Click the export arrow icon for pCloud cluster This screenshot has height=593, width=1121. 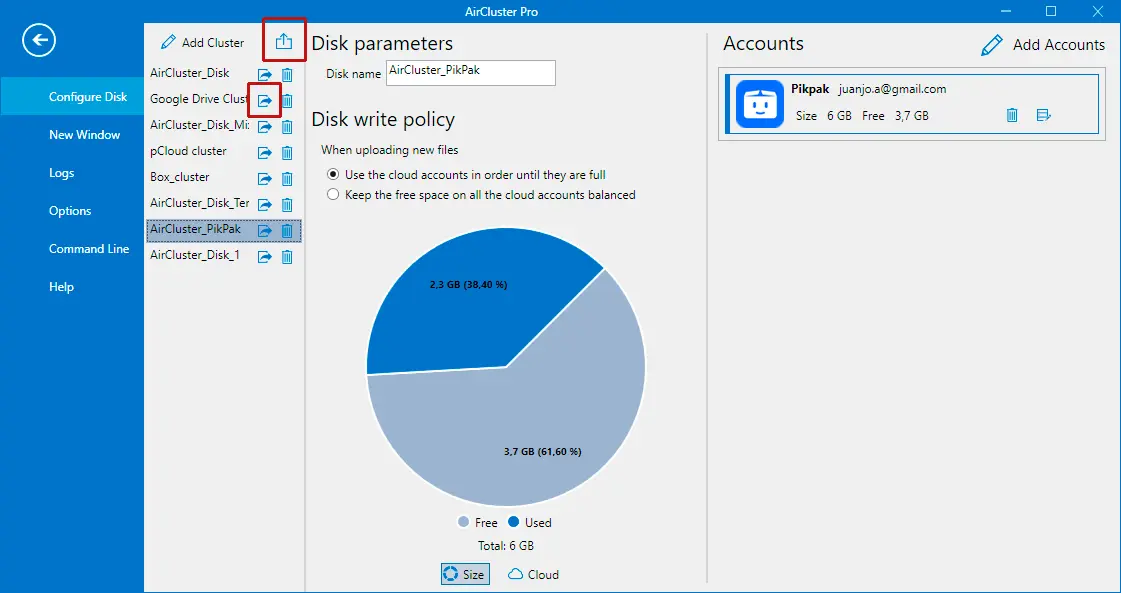(265, 152)
